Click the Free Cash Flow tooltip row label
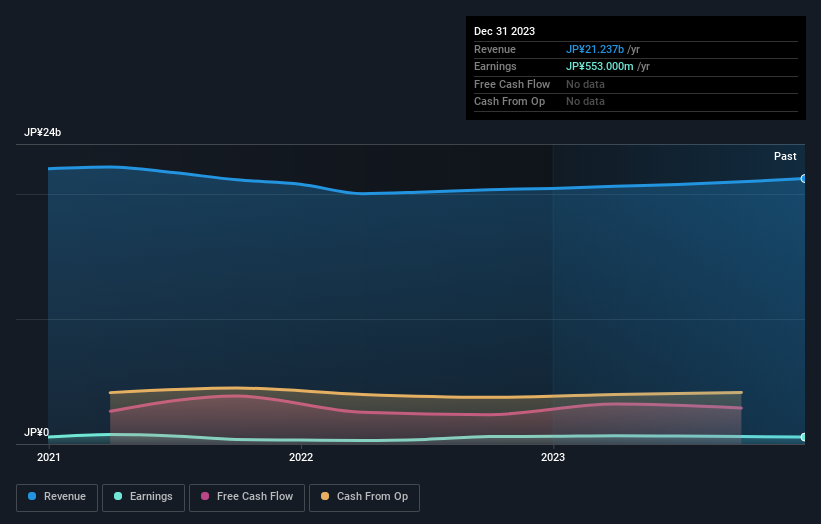This screenshot has height=524, width=821. pyautogui.click(x=512, y=84)
